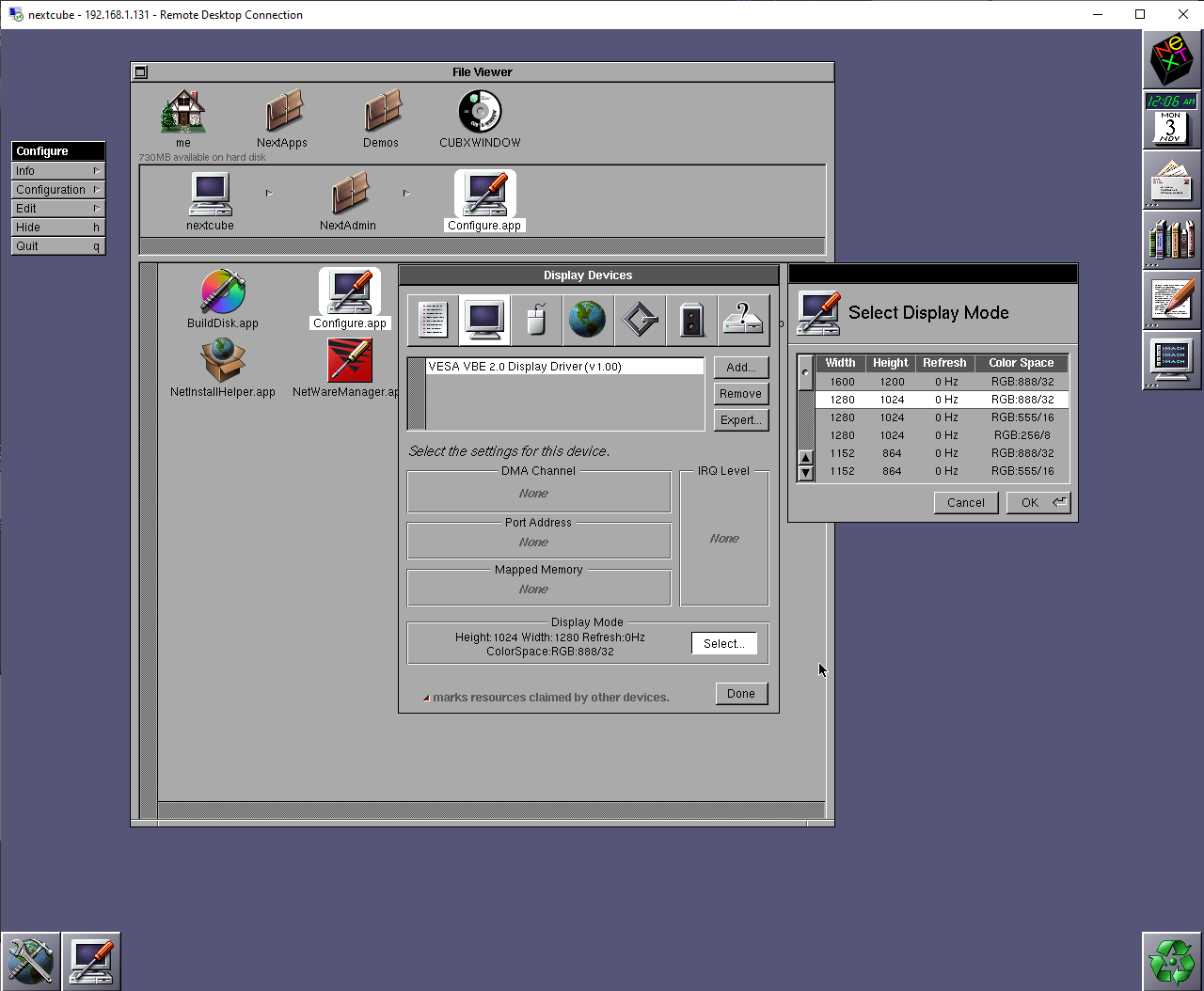Select the Mouse devices icon
The width and height of the screenshot is (1204, 991).
coord(536,320)
